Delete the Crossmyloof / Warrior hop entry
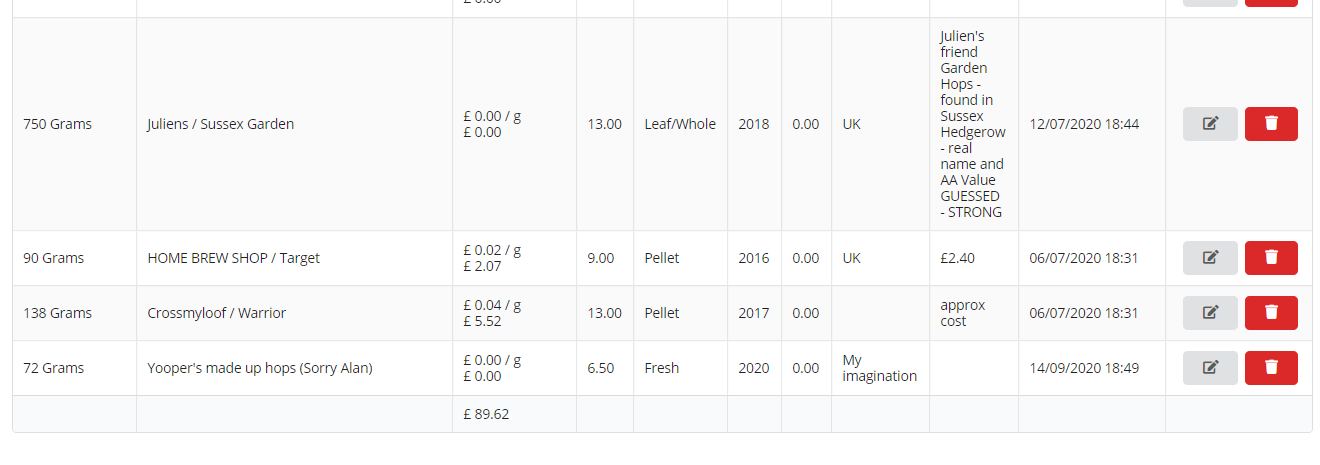The height and width of the screenshot is (465, 1320). [1271, 313]
